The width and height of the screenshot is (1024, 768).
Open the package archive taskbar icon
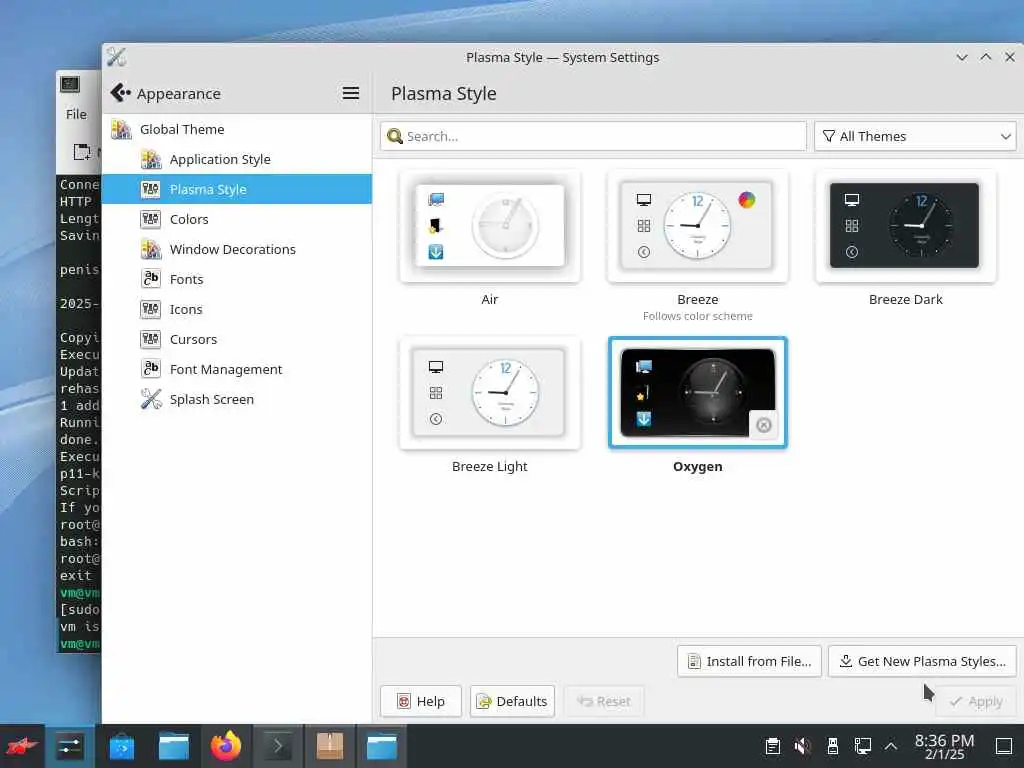point(330,746)
